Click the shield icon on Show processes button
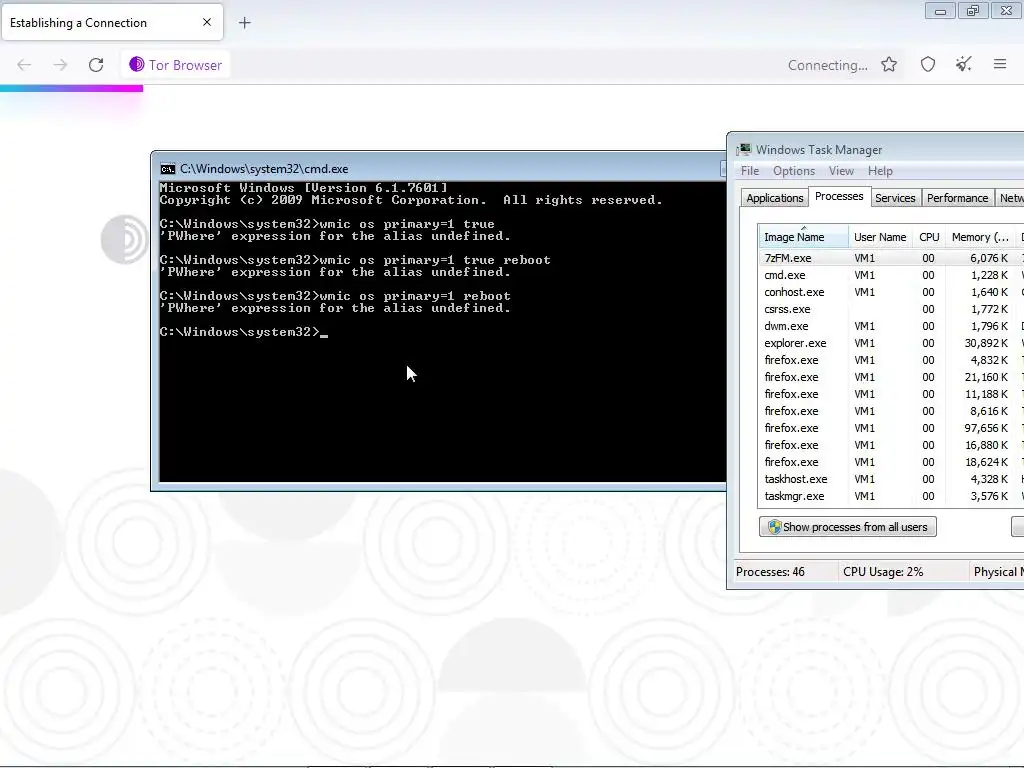 coord(775,527)
